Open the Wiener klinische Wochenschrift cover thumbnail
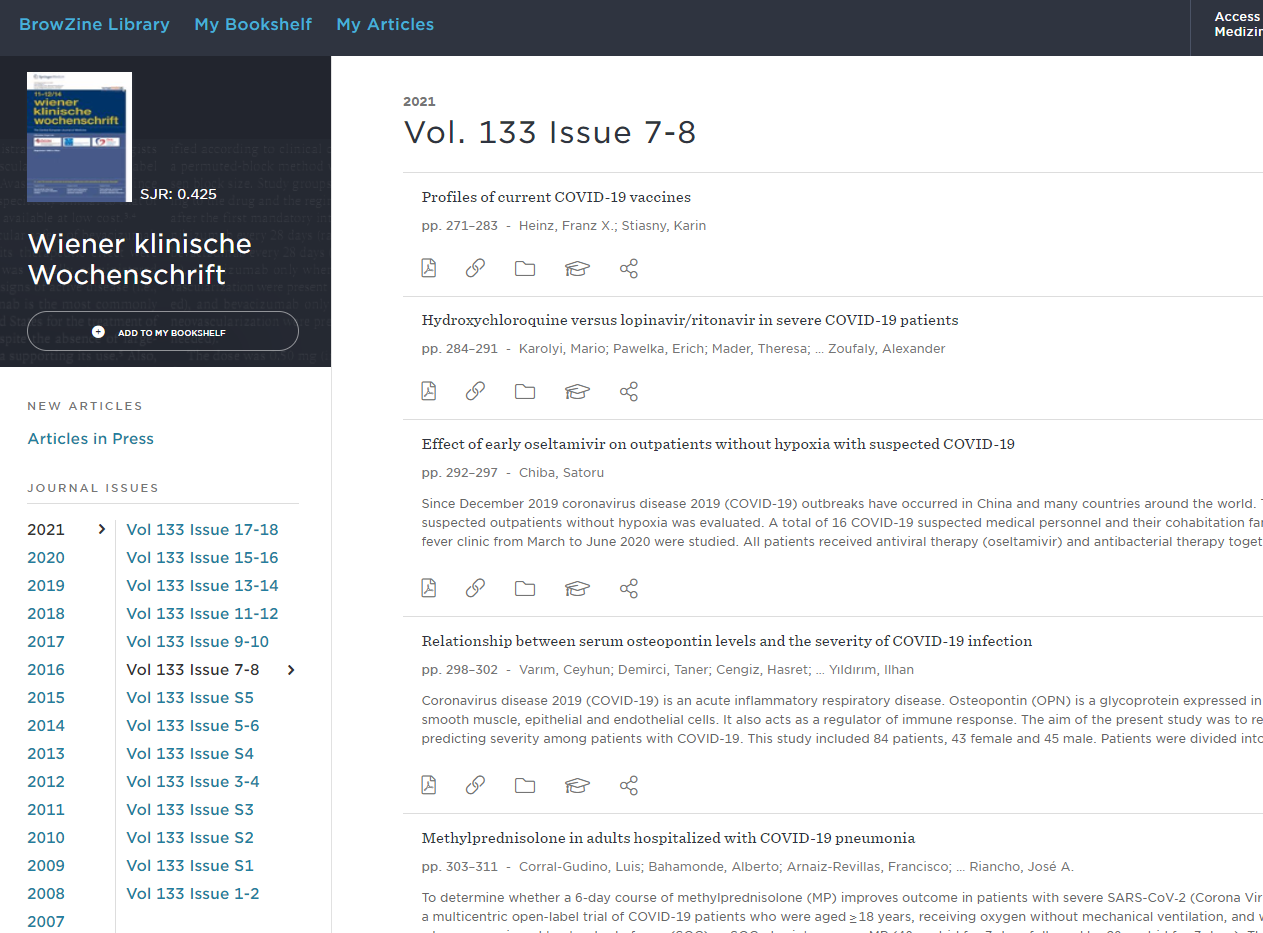The height and width of the screenshot is (933, 1263). (79, 137)
